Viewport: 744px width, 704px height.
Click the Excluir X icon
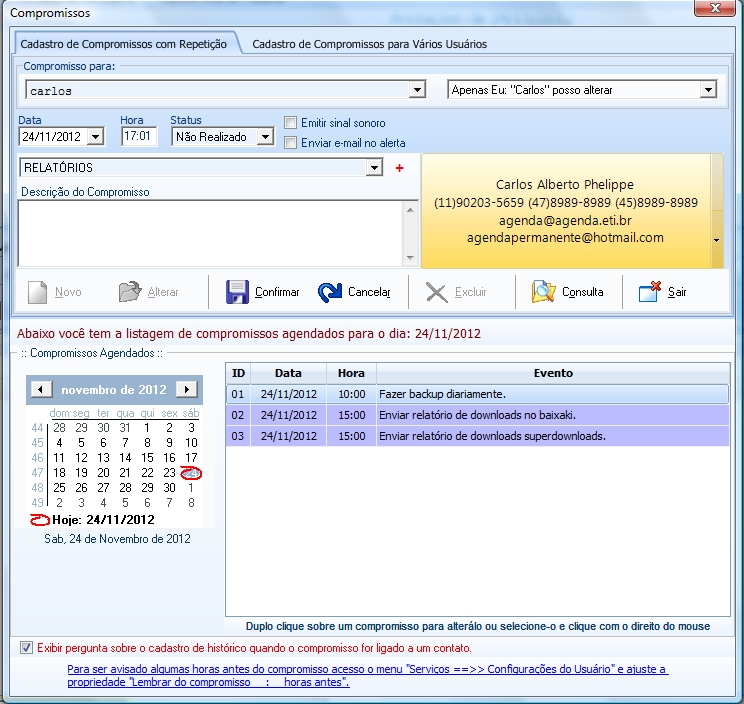coord(437,292)
